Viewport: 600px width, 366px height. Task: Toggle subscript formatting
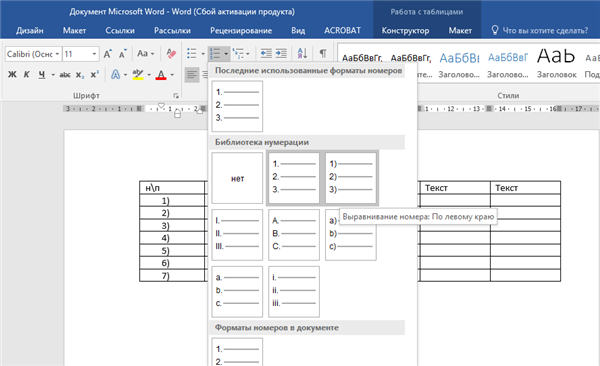79,75
